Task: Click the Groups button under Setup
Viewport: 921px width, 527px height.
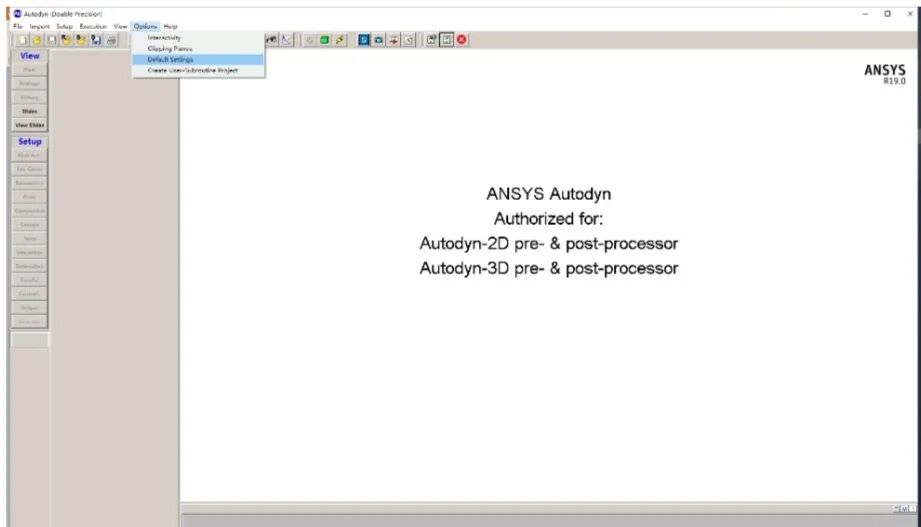Action: [x=29, y=224]
